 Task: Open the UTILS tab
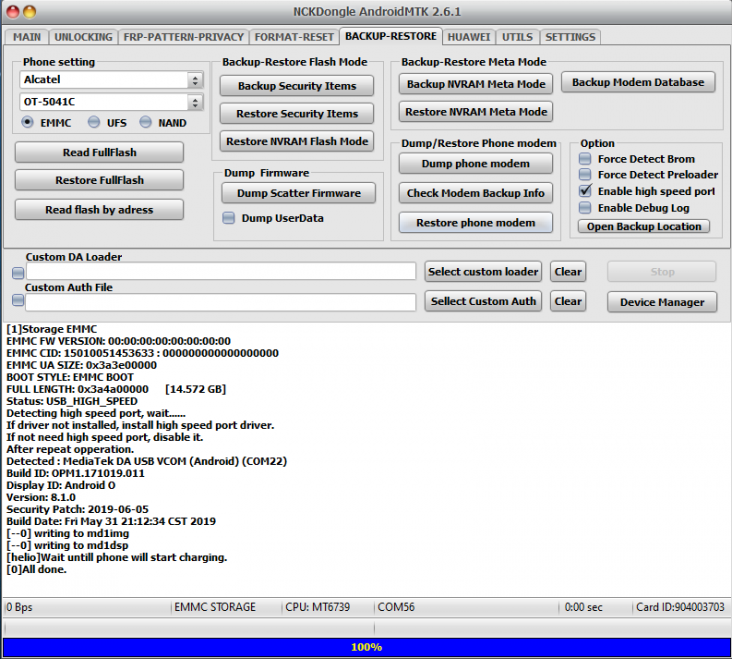(x=517, y=37)
